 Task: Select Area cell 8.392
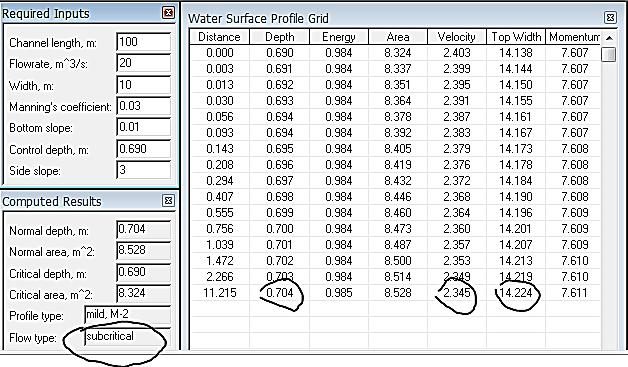click(x=398, y=133)
